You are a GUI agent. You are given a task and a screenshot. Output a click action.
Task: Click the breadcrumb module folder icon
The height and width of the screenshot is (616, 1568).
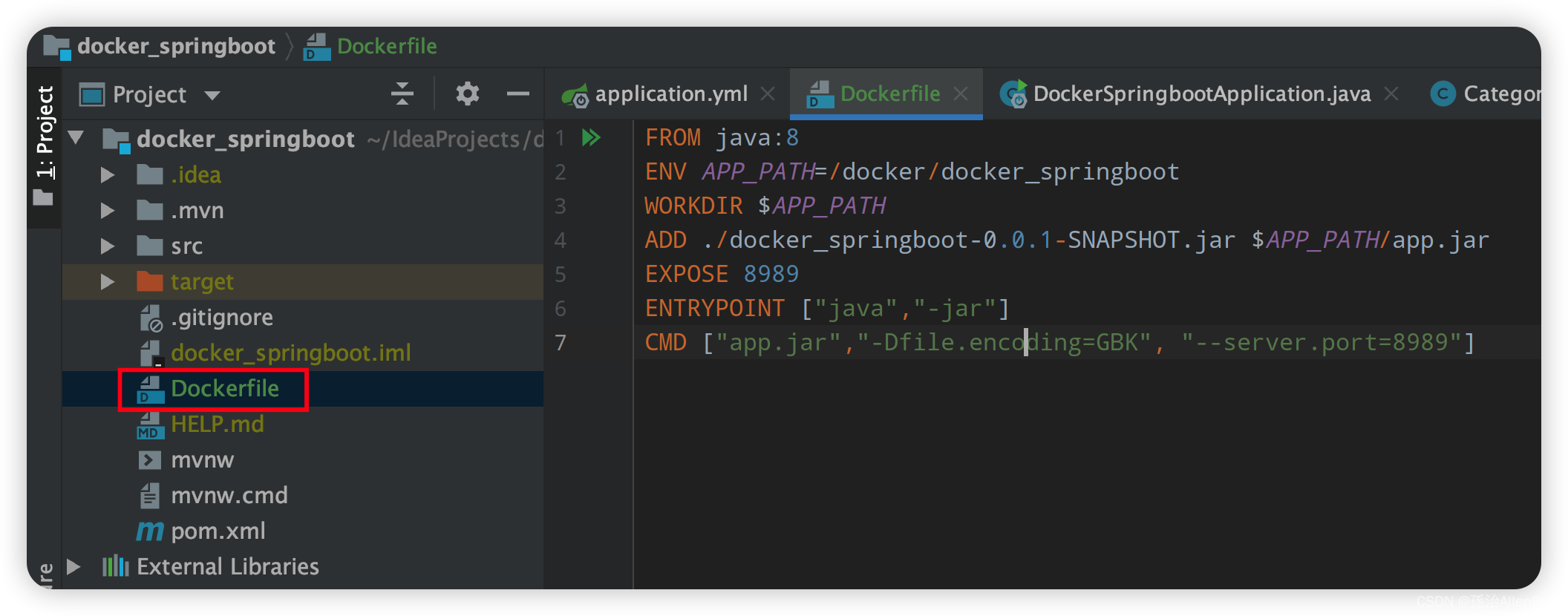(57, 47)
